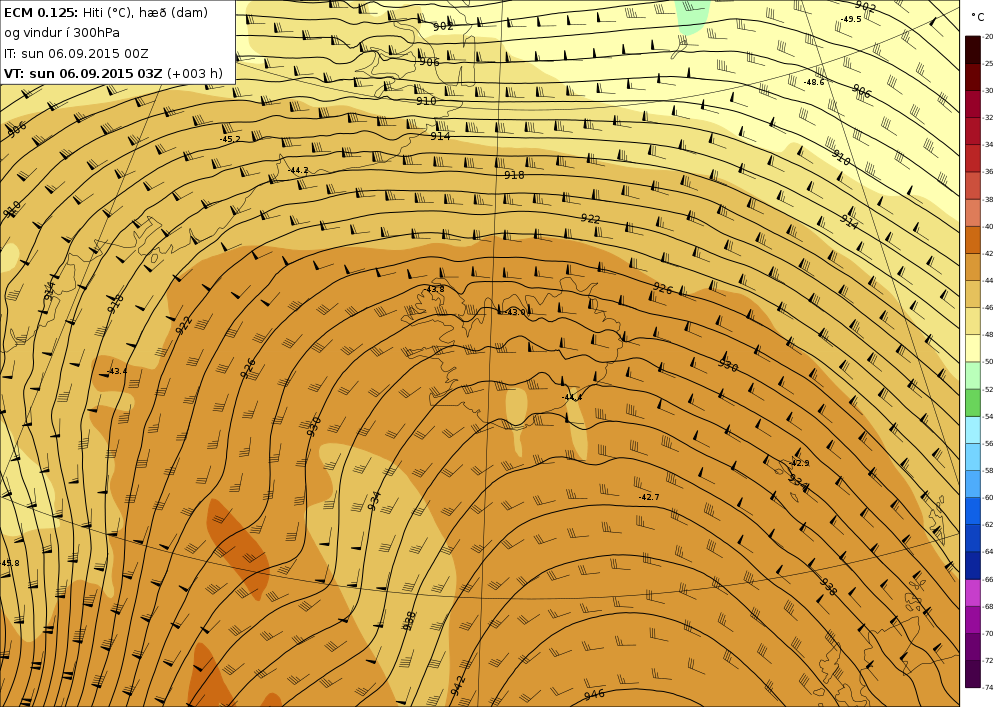Pick the darkest brown swatch at the legend top
The width and height of the screenshot is (1000, 707).
[973, 50]
